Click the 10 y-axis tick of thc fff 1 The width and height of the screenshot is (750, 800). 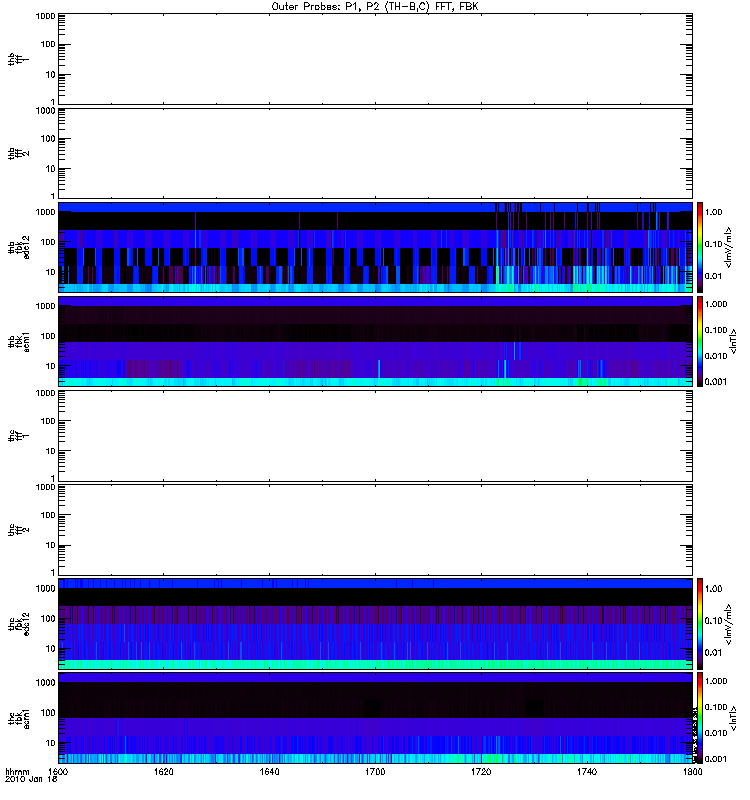click(x=51, y=451)
